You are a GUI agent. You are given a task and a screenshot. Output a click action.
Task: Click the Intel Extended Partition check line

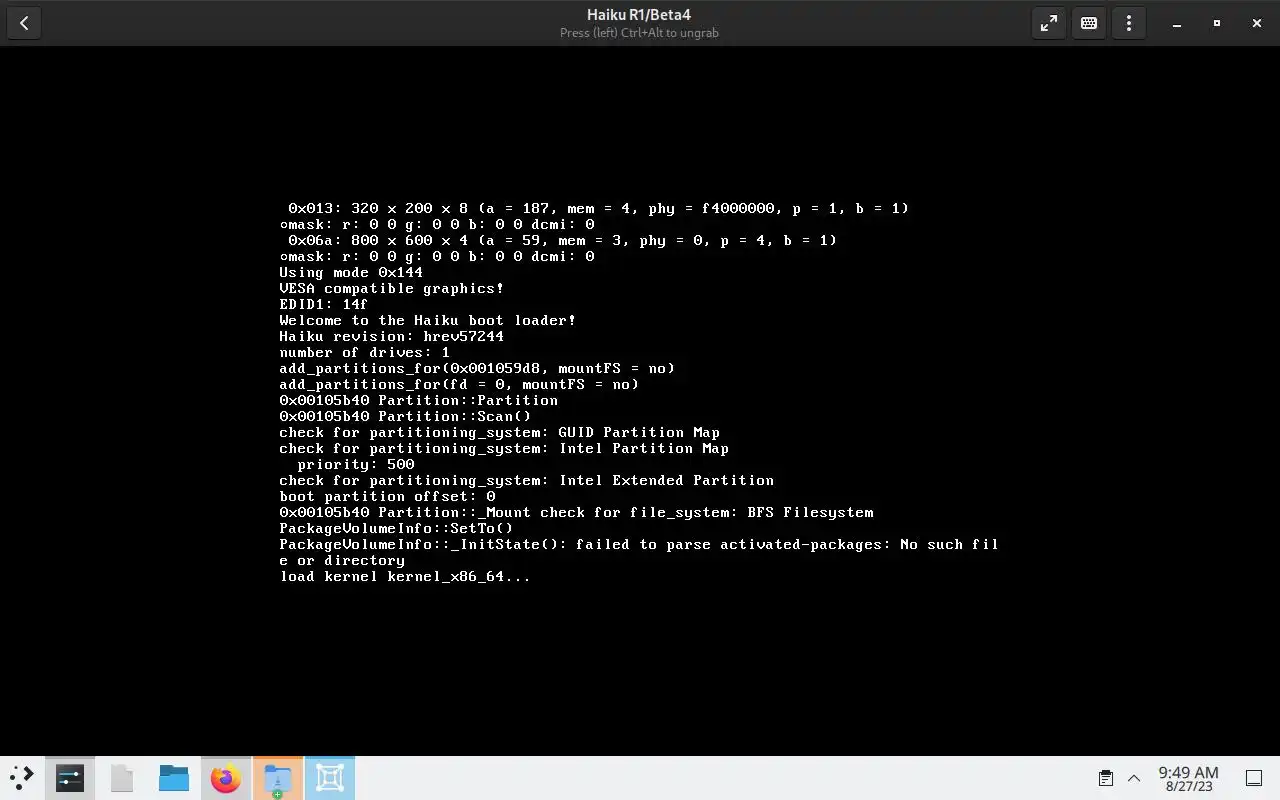point(527,480)
